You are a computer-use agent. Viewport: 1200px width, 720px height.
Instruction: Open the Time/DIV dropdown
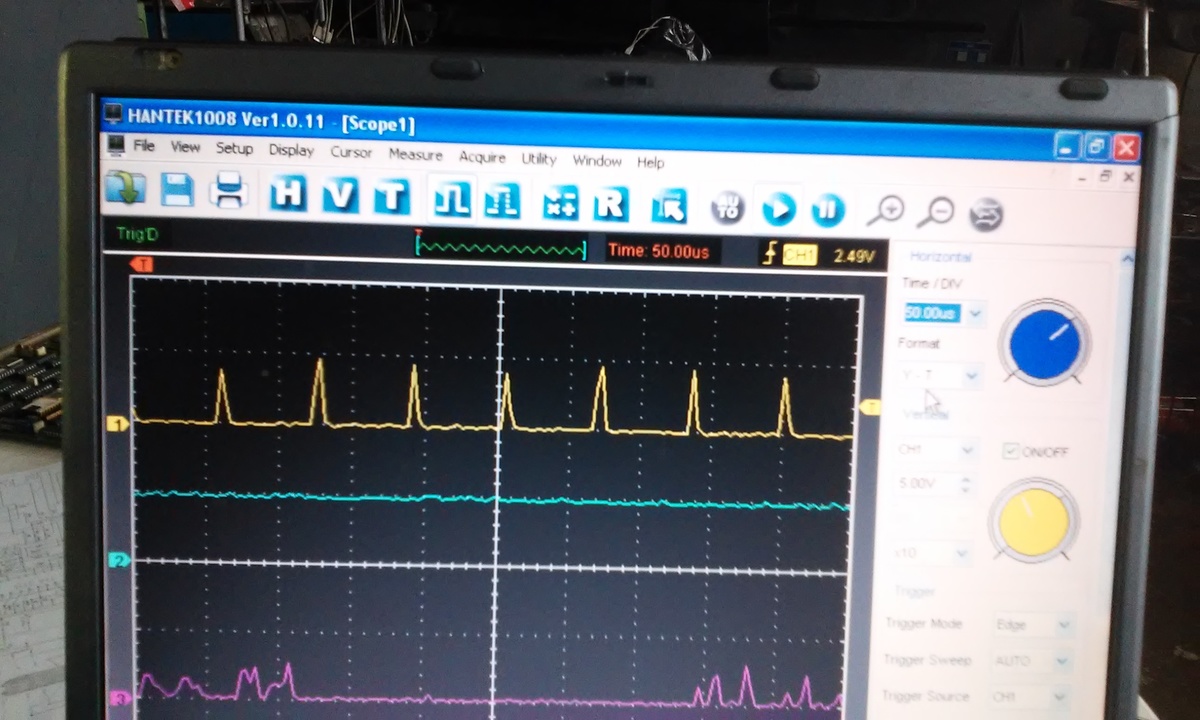975,314
